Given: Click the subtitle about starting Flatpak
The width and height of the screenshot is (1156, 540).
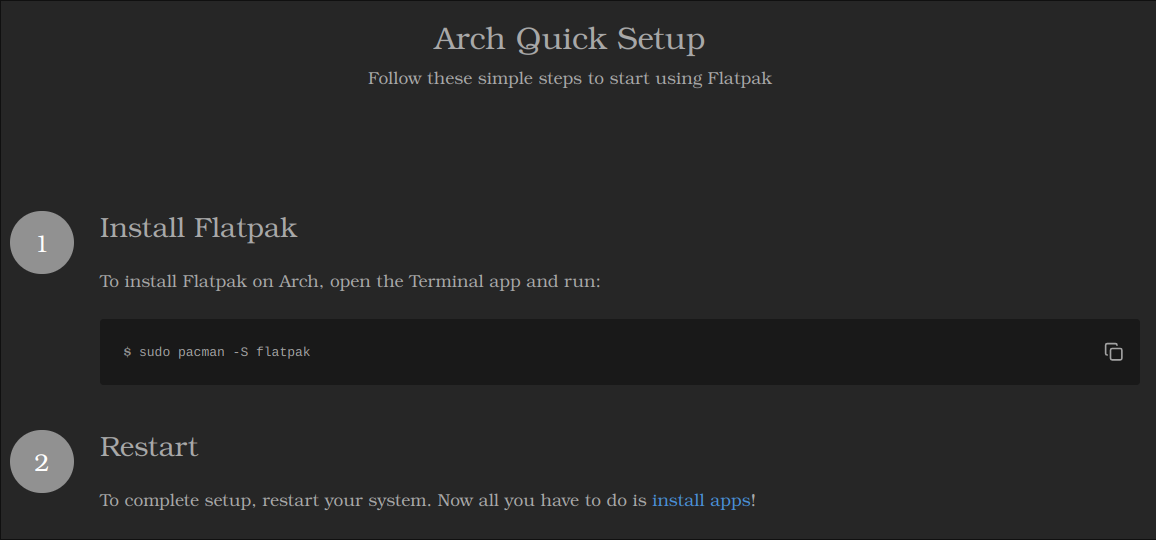Looking at the screenshot, I should [x=569, y=78].
